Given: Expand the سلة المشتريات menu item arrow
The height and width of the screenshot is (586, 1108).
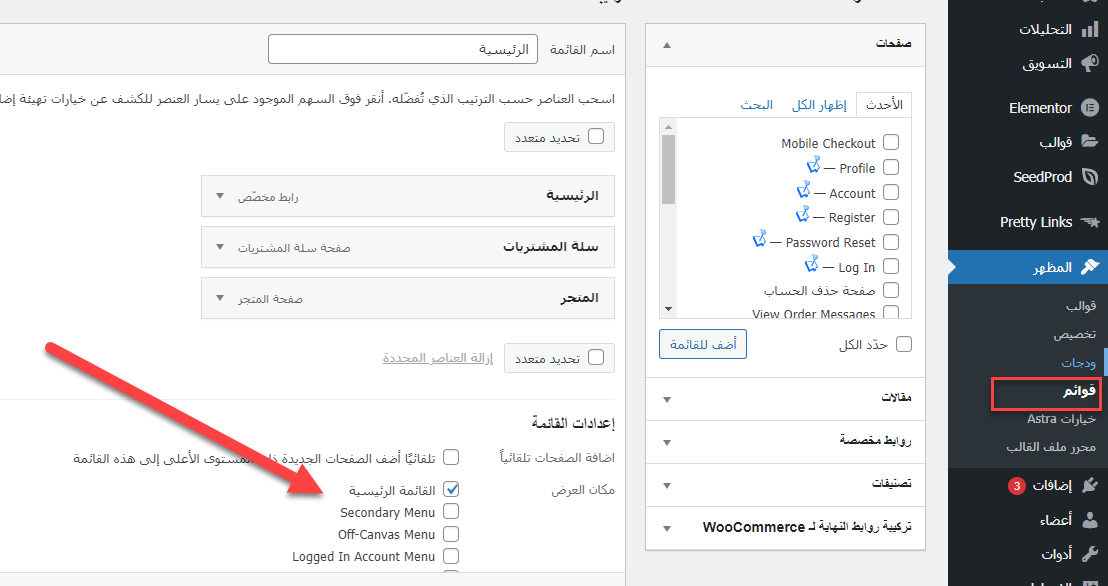Looking at the screenshot, I should pos(219,247).
